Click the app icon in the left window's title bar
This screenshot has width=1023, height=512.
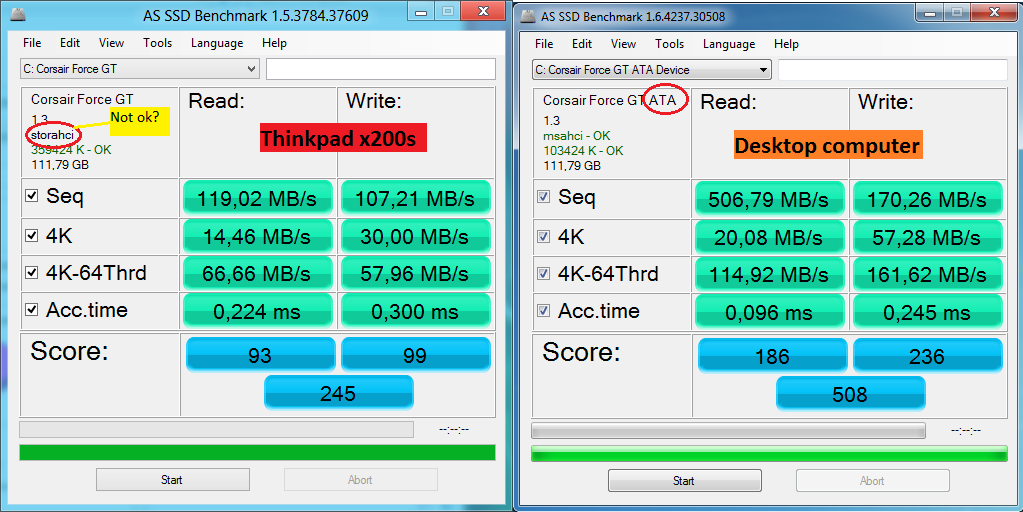coord(19,14)
